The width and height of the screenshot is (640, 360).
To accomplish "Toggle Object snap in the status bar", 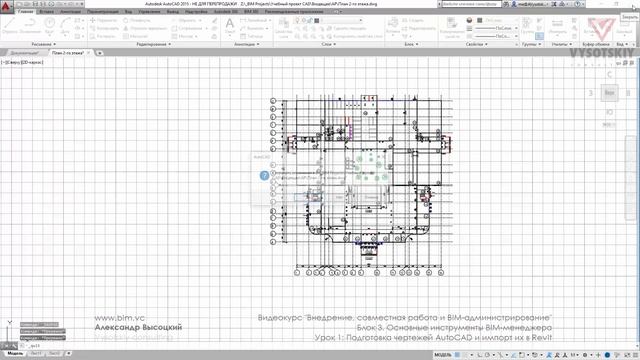I will tap(523, 355).
